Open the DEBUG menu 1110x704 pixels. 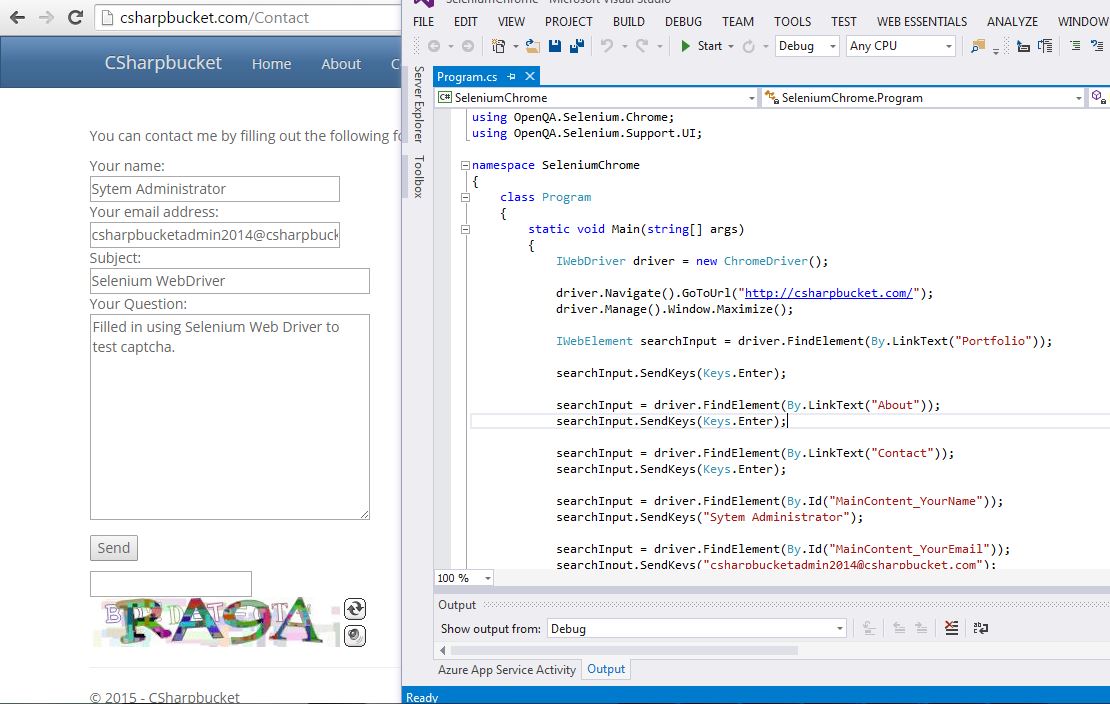pos(683,22)
